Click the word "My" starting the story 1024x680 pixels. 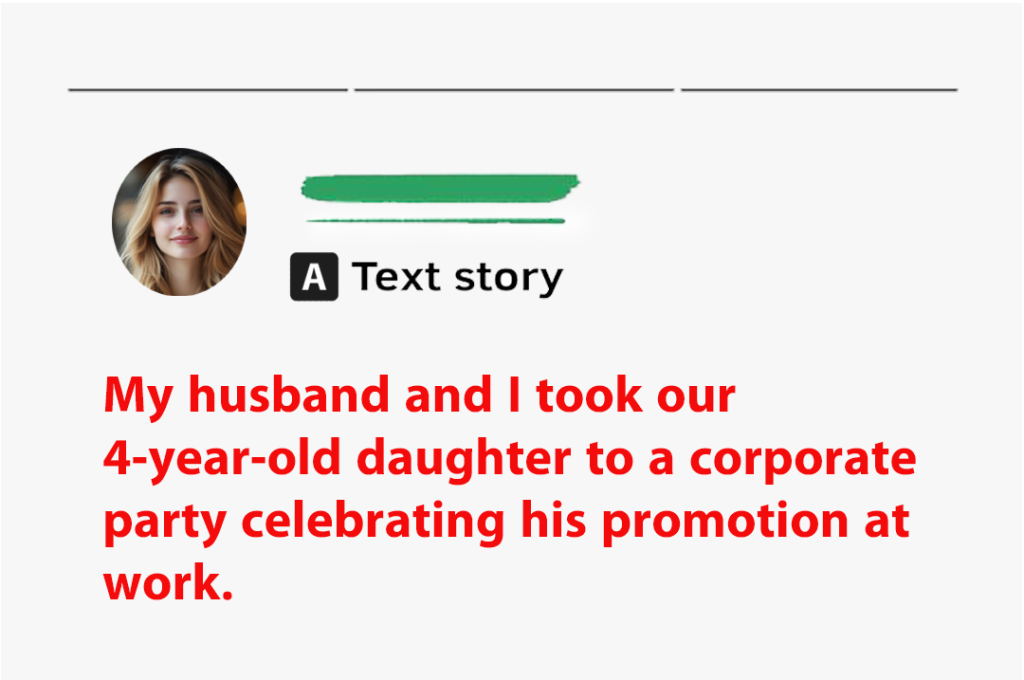138,397
